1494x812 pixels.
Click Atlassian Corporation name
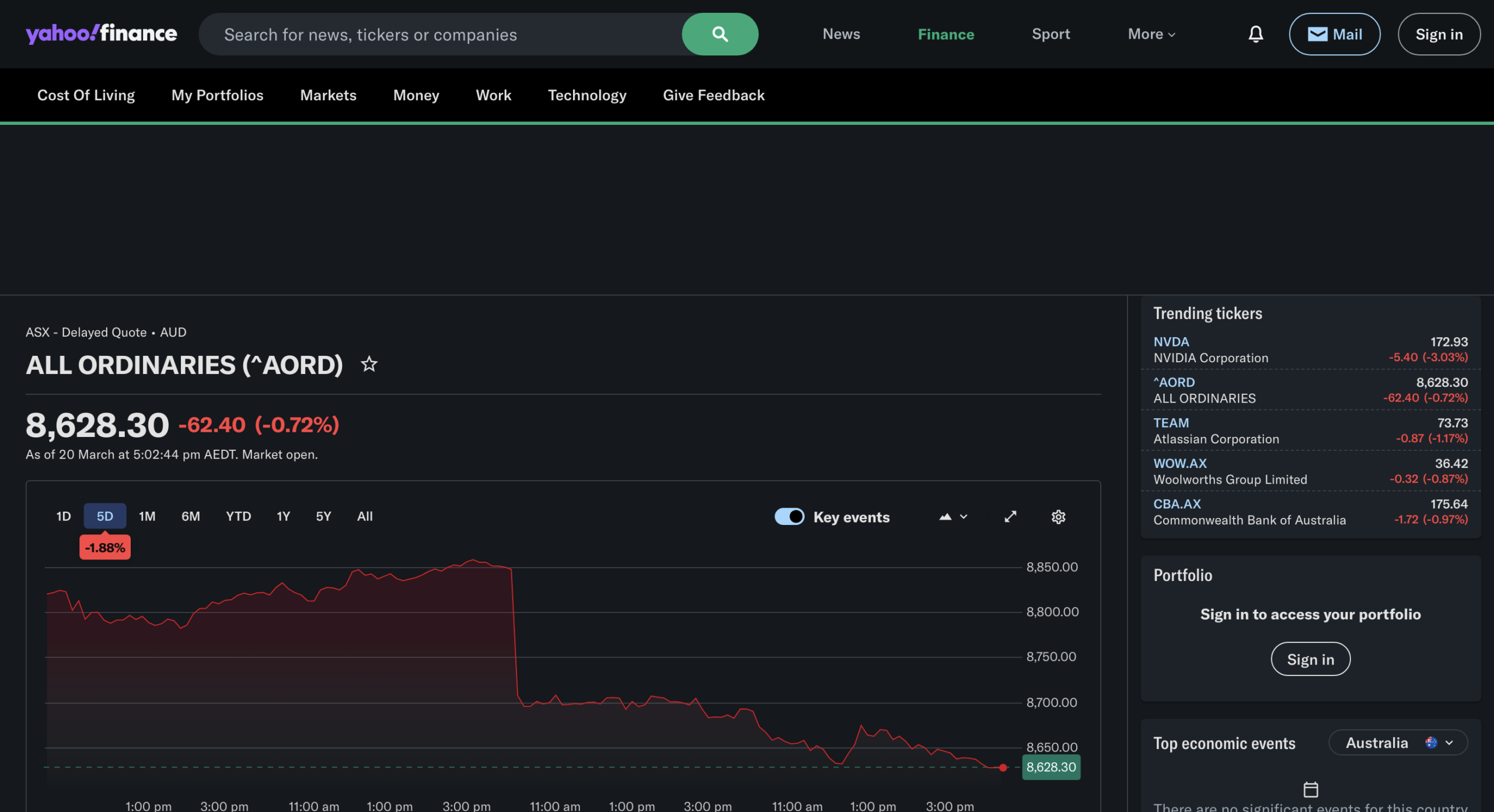click(x=1216, y=439)
